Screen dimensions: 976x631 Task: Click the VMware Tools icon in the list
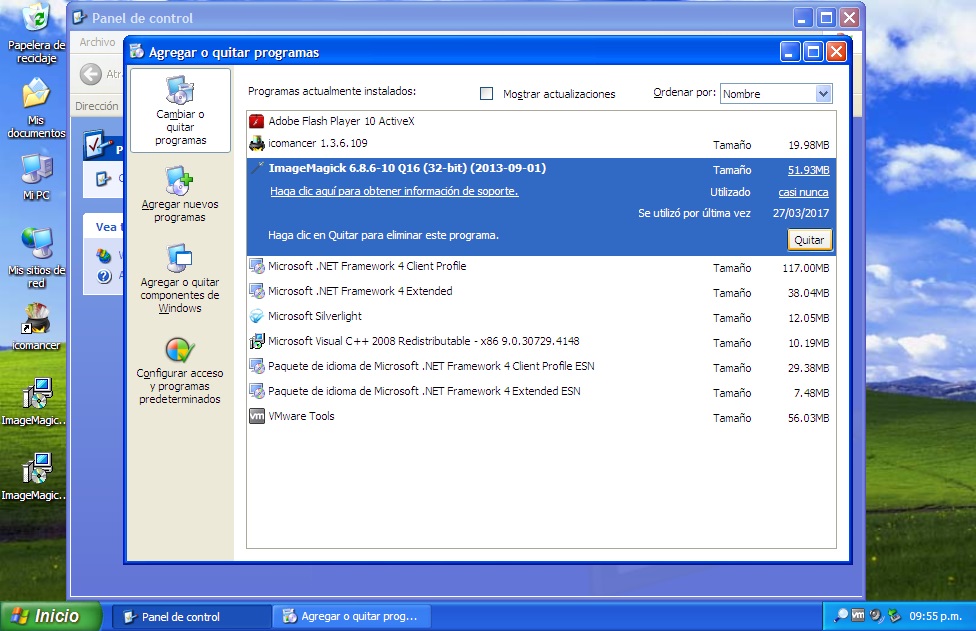point(256,416)
